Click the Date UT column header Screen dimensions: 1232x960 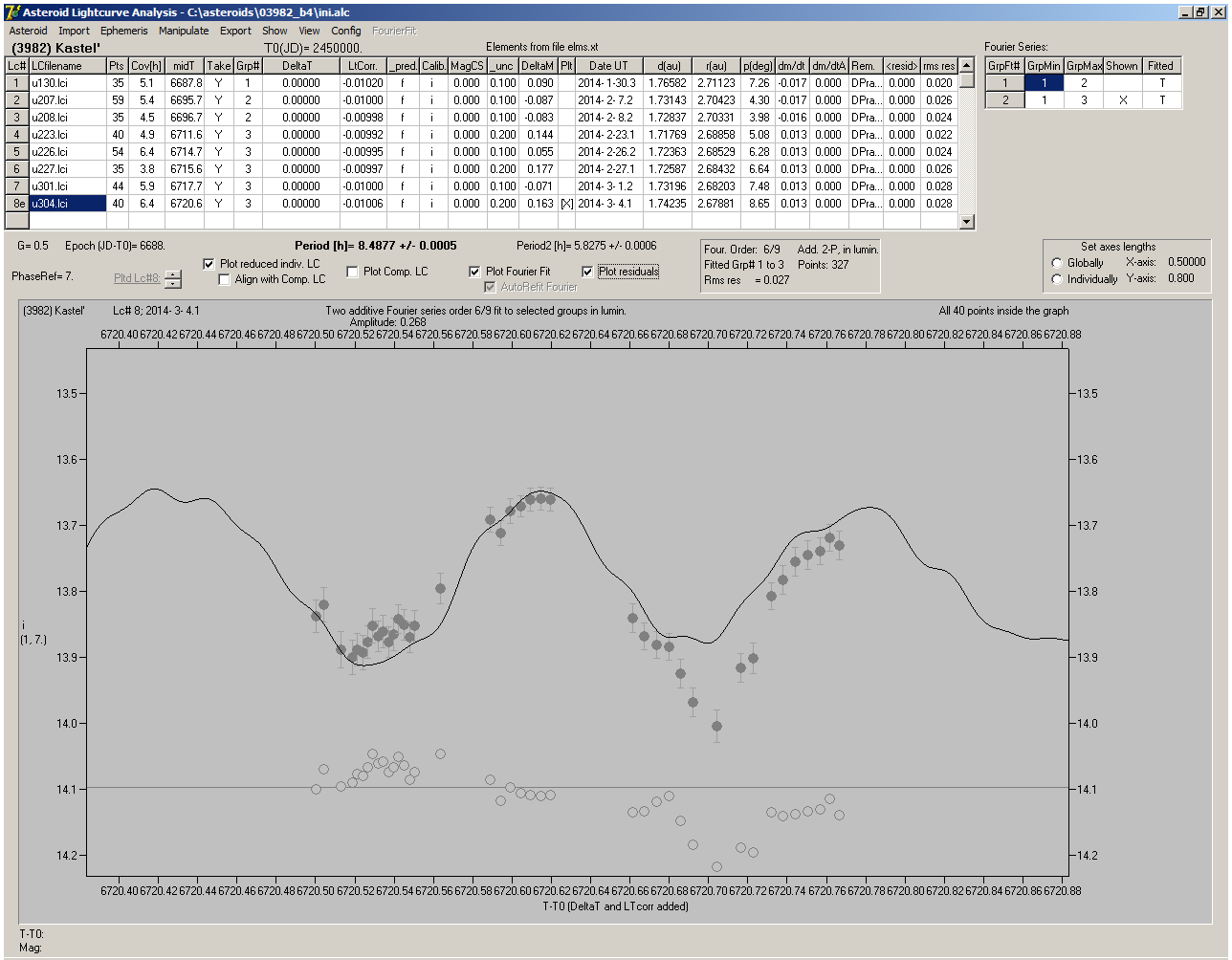click(608, 66)
